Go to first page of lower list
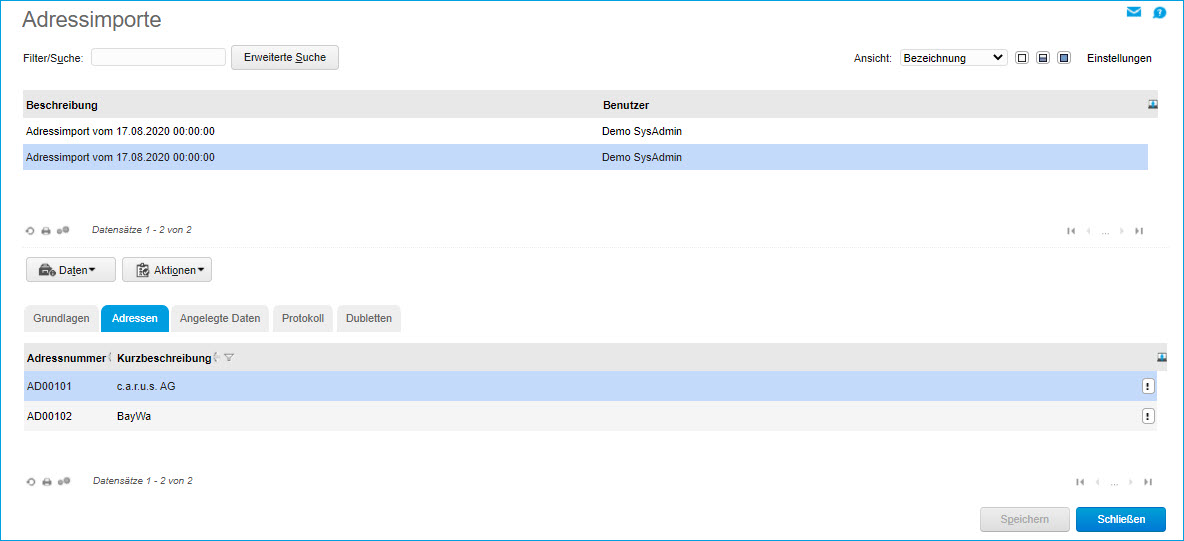The image size is (1184, 541). click(1080, 482)
